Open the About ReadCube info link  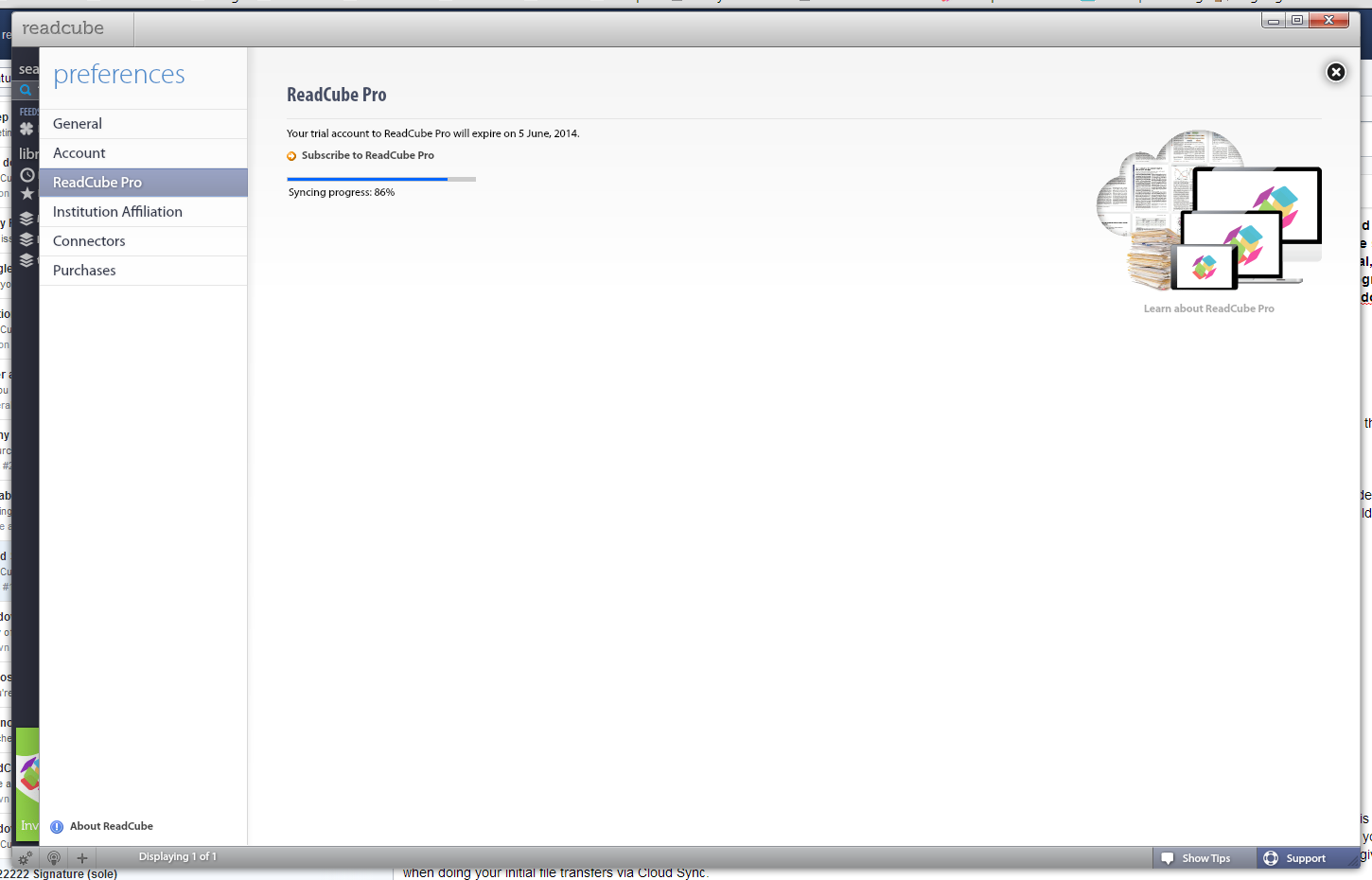[x=102, y=826]
